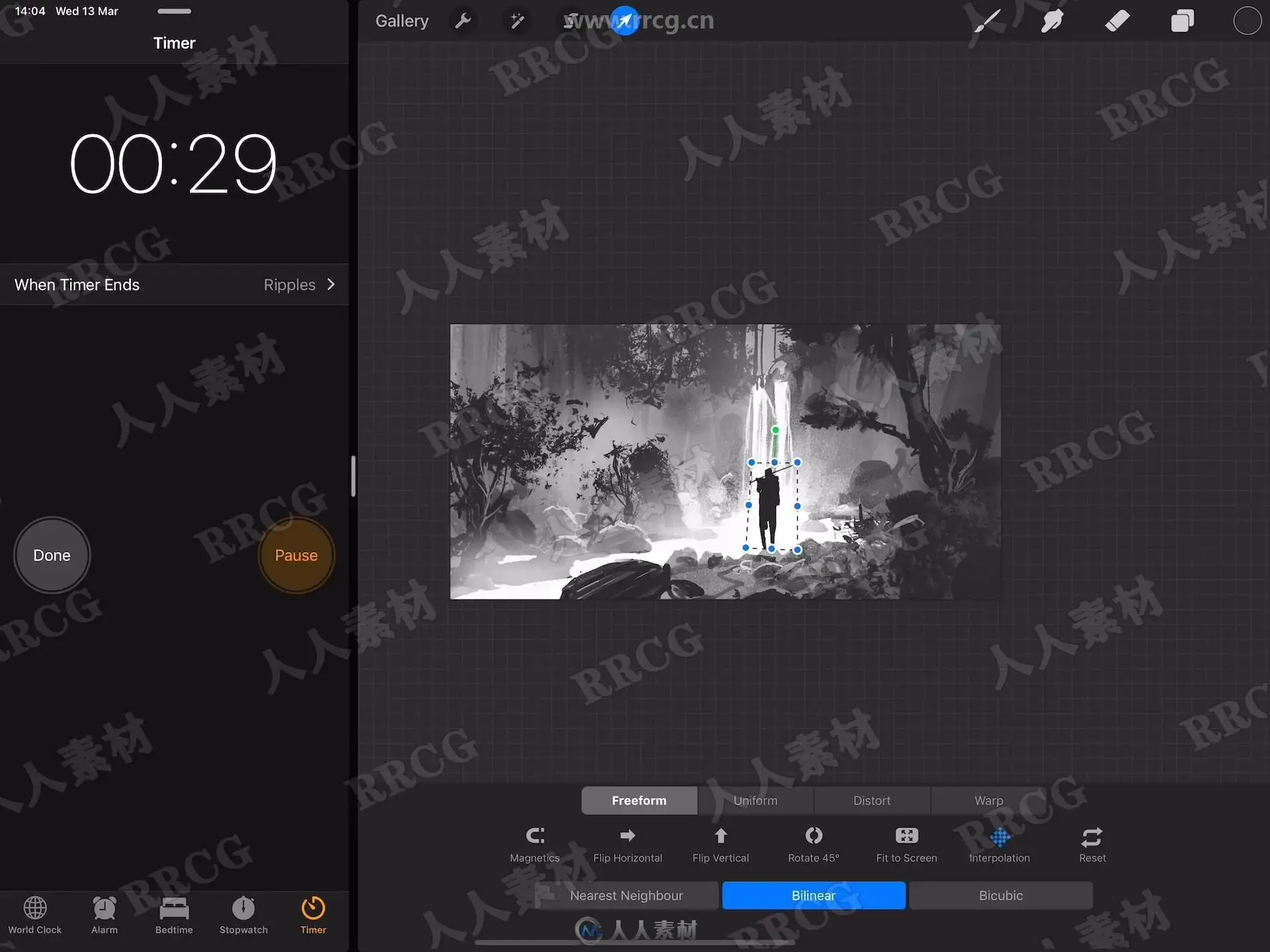The height and width of the screenshot is (952, 1270).
Task: Return to Gallery
Action: [402, 21]
